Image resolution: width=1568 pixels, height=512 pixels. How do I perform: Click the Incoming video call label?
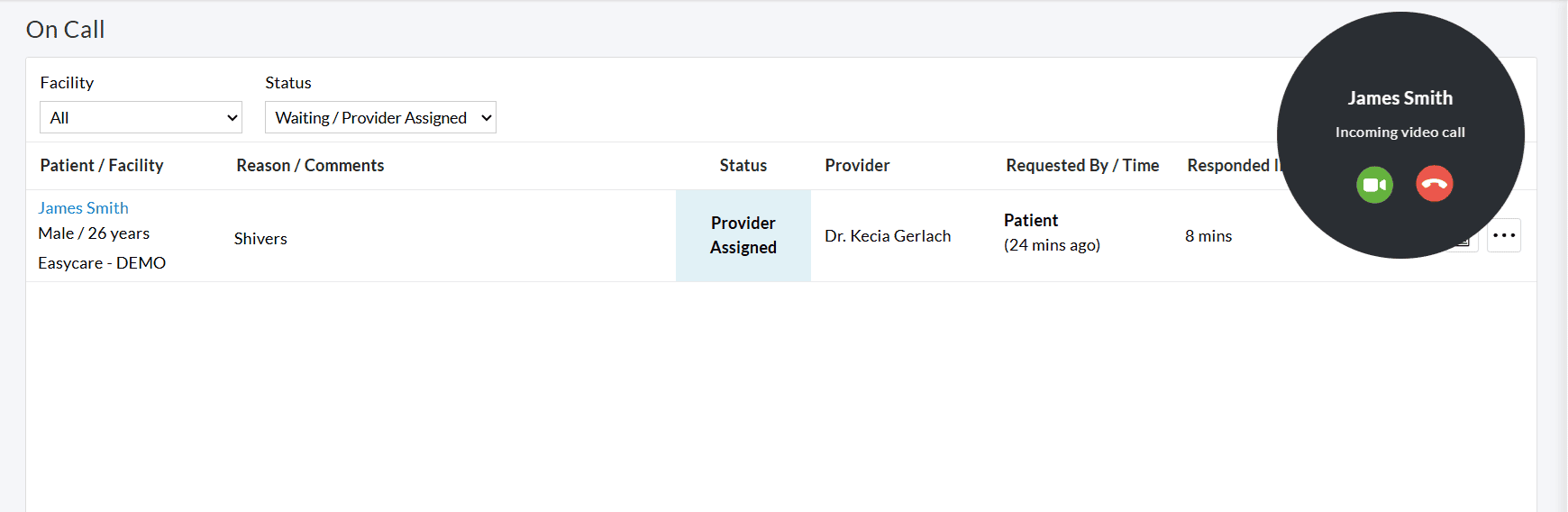pos(1399,133)
